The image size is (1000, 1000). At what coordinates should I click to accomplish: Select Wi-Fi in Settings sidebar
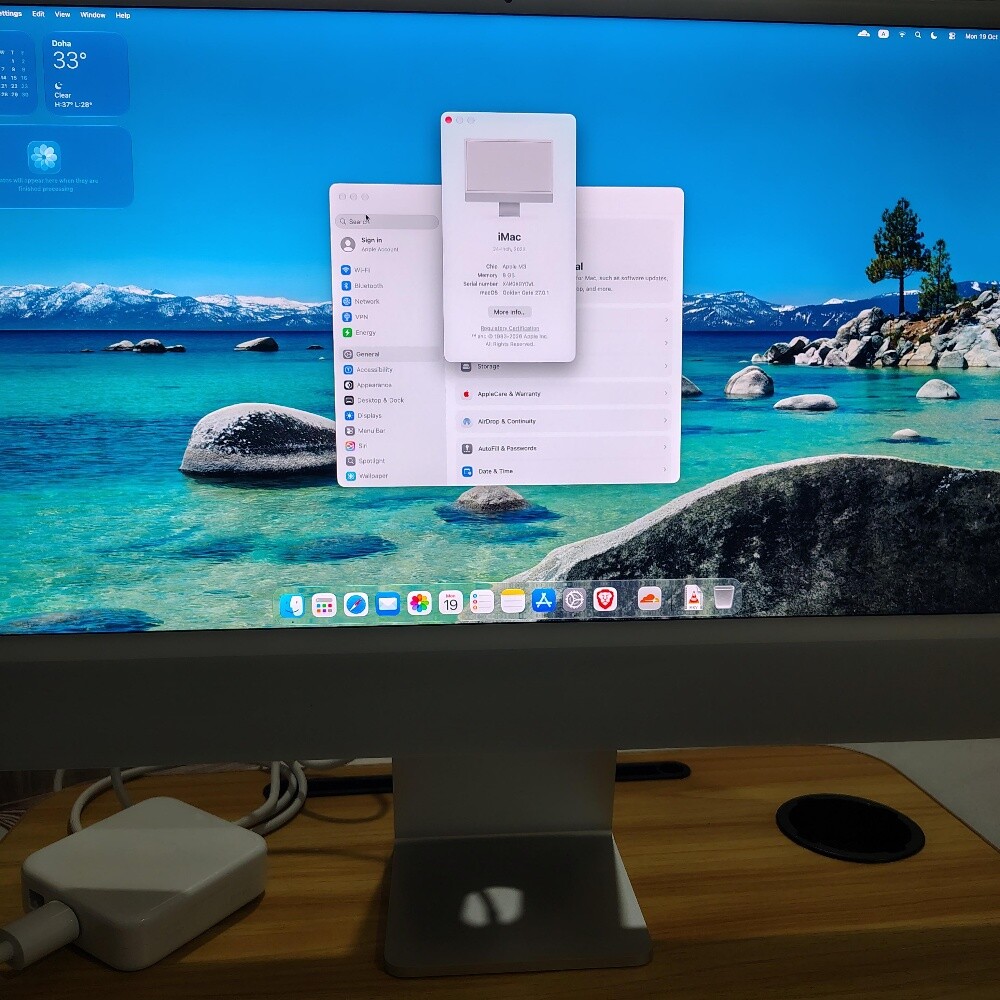[389, 270]
